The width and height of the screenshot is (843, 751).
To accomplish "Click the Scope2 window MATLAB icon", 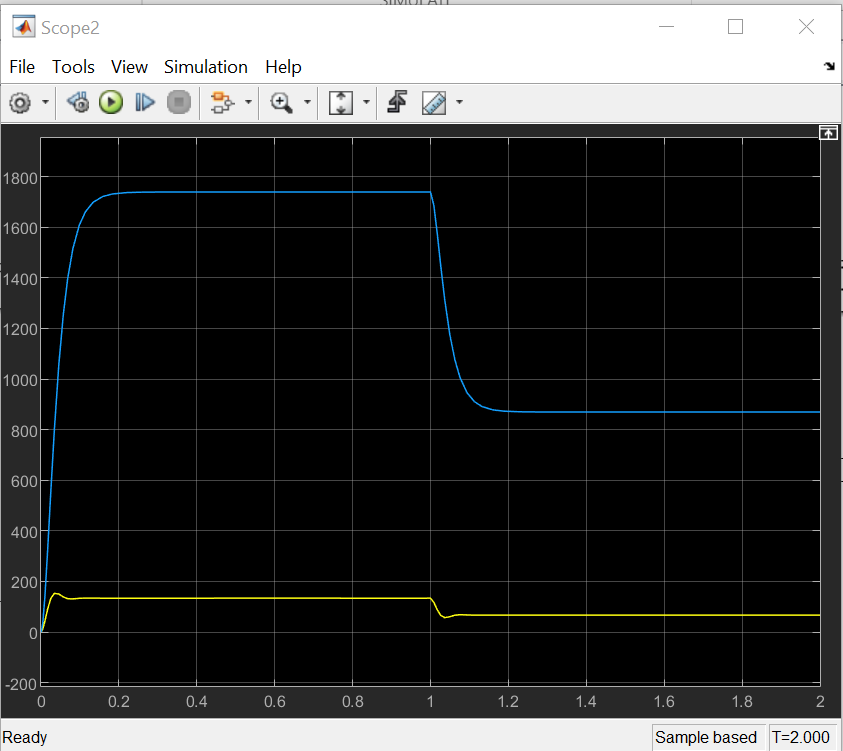I will [23, 27].
